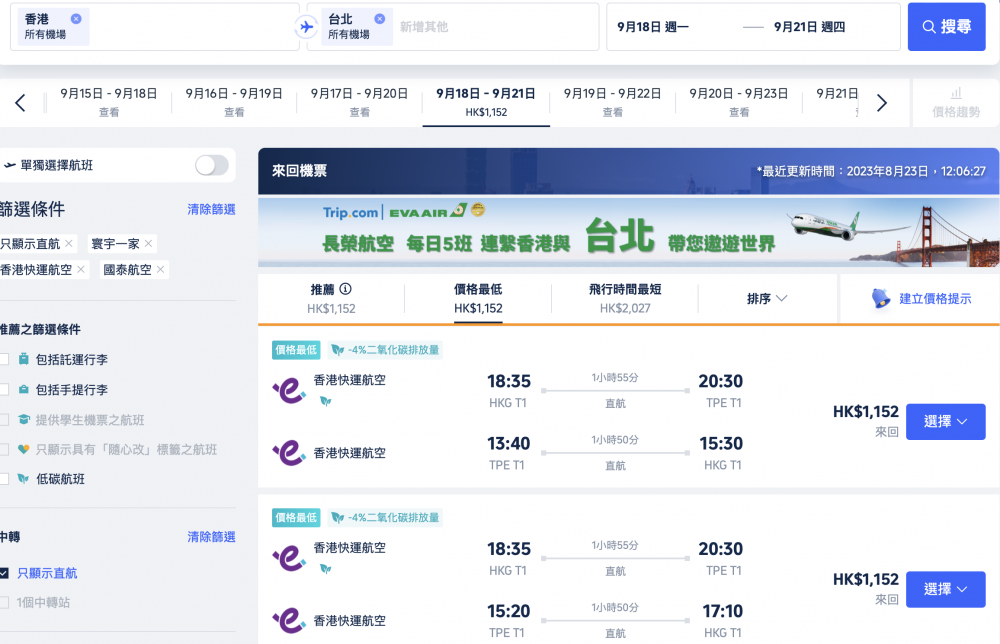Go to previous dates arrow
The height and width of the screenshot is (644, 1000).
point(20,103)
